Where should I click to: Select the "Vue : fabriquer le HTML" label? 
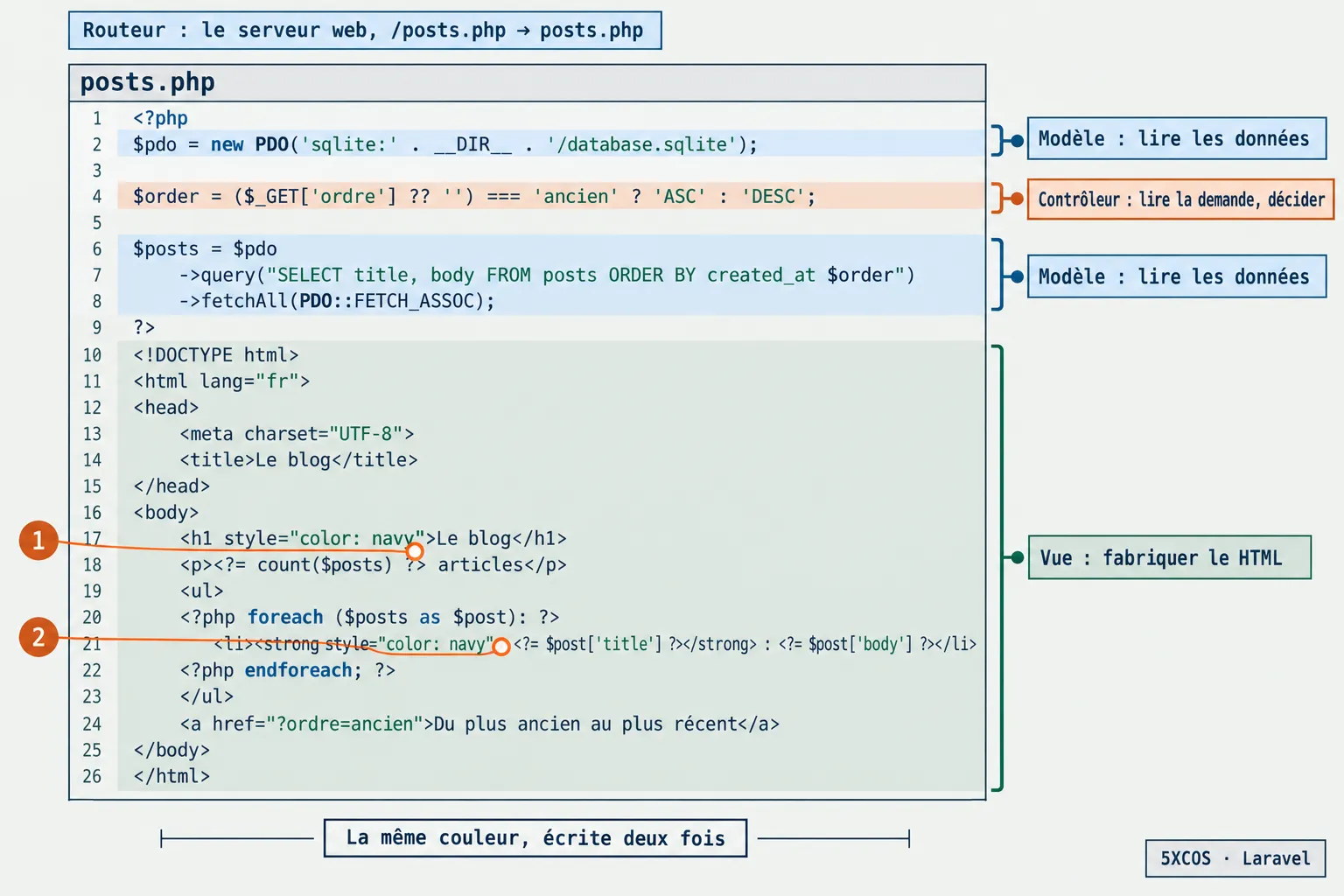tap(1169, 557)
